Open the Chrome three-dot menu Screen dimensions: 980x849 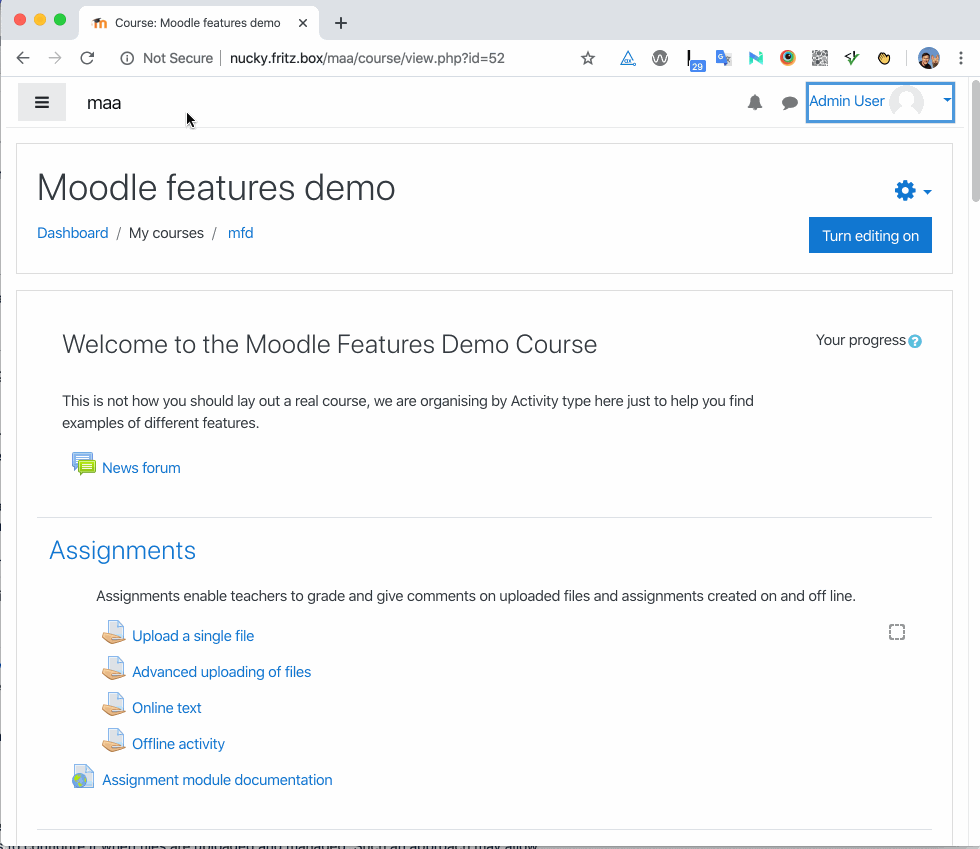tap(961, 58)
